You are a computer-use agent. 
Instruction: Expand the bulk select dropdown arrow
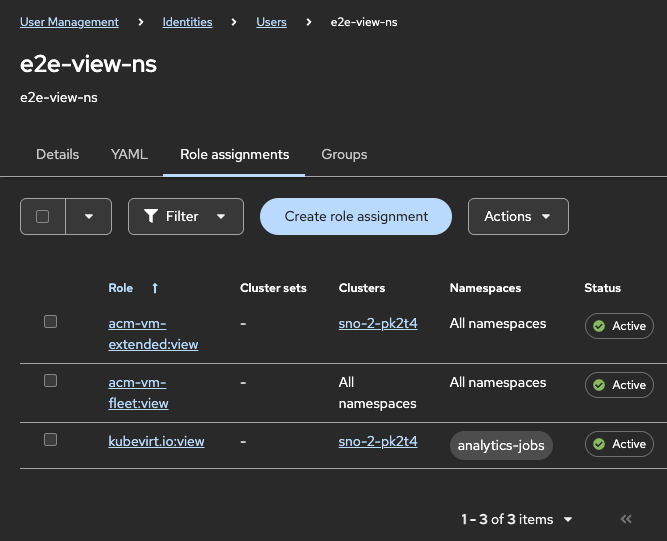[89, 216]
